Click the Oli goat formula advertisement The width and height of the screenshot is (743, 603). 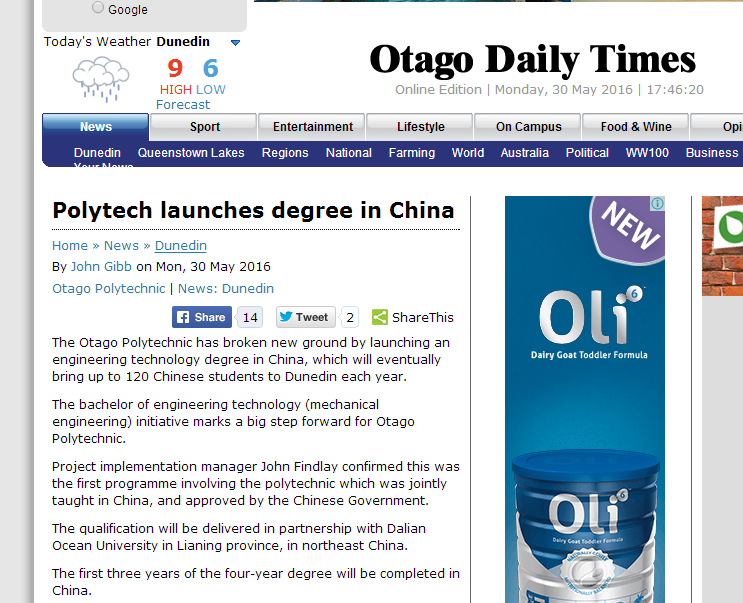(x=585, y=400)
